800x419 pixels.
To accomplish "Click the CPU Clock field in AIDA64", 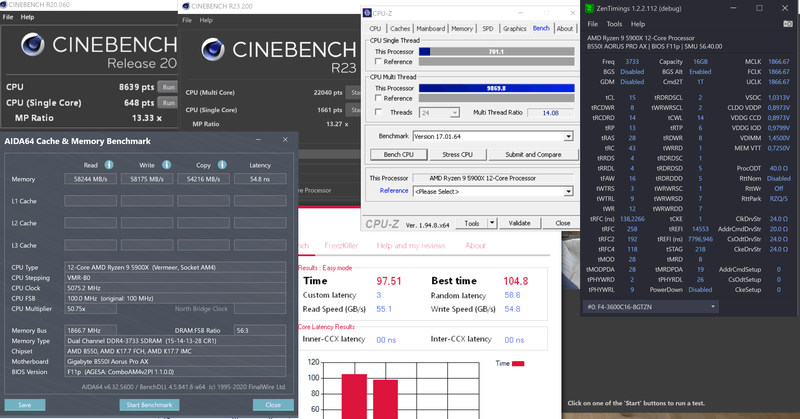I will [176, 288].
